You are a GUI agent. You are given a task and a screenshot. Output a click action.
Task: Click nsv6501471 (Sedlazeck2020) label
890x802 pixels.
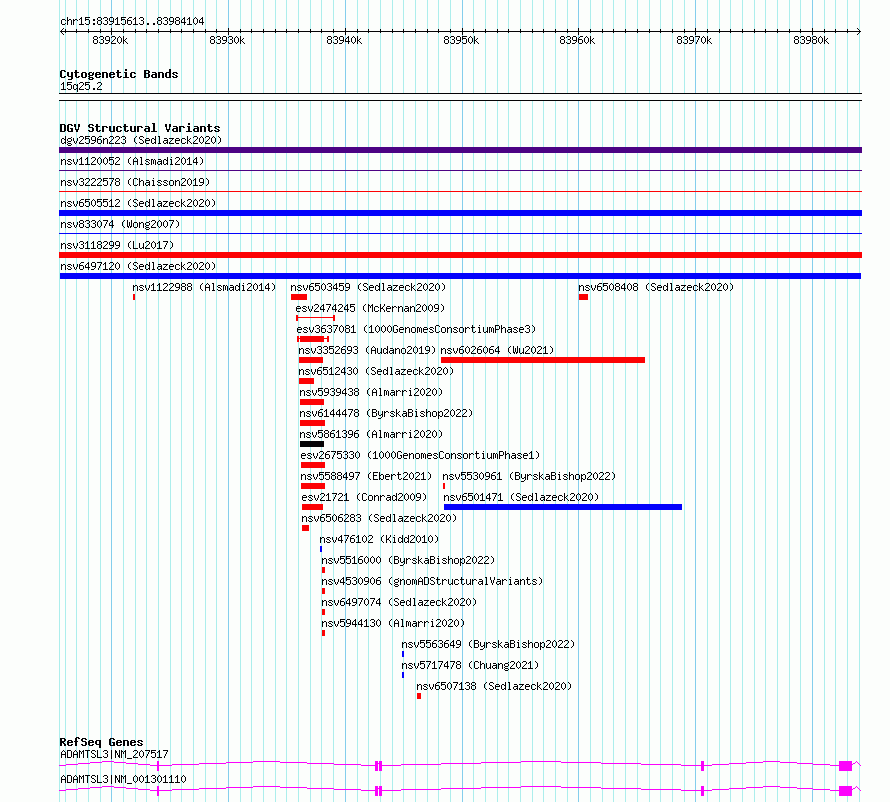coord(521,497)
